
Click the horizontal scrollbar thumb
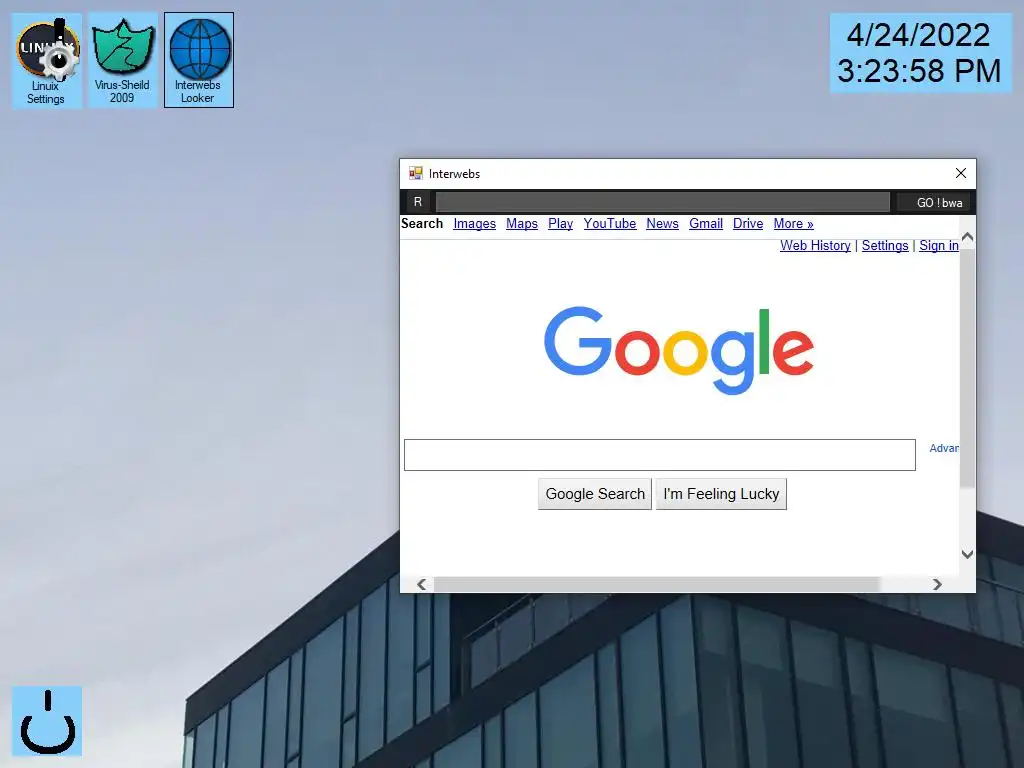[657, 584]
